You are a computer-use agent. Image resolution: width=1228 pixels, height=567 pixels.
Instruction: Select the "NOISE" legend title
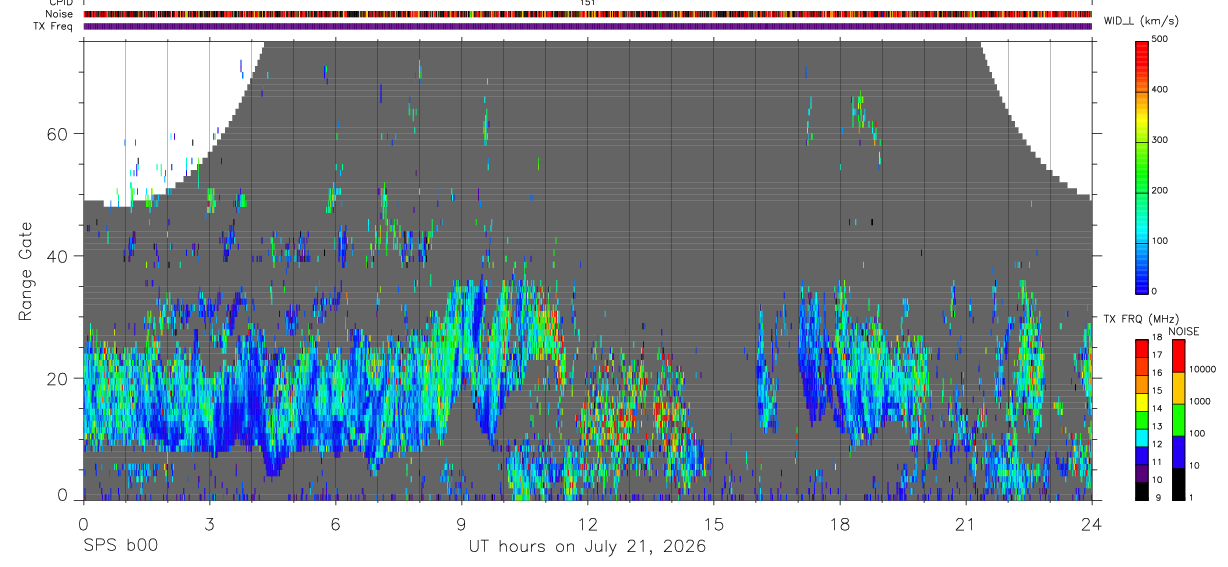1184,331
